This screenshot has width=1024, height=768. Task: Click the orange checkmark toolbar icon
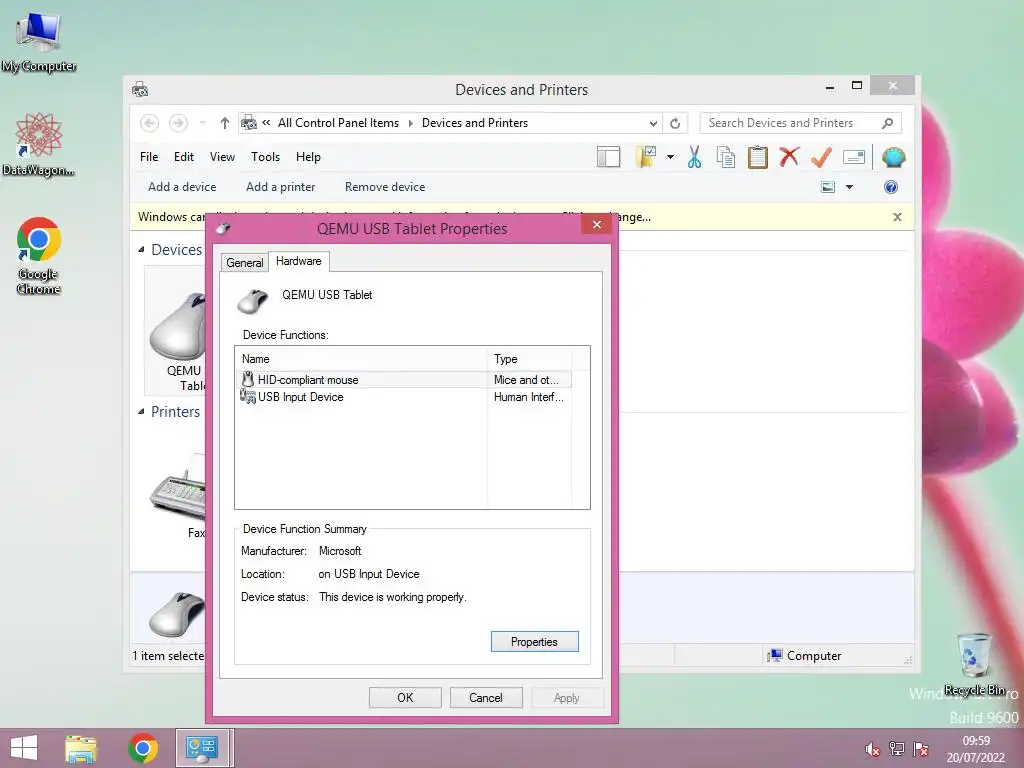point(821,157)
